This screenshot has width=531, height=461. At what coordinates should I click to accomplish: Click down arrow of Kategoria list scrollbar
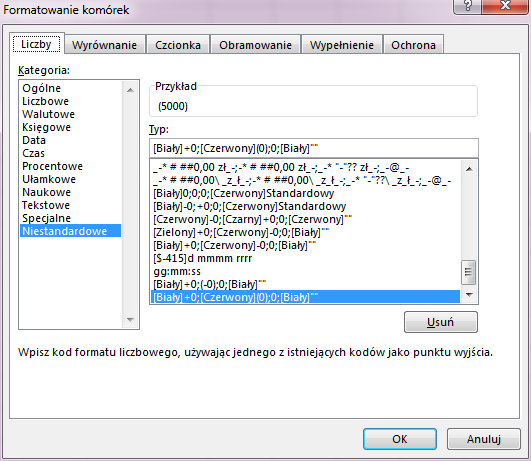(130, 319)
